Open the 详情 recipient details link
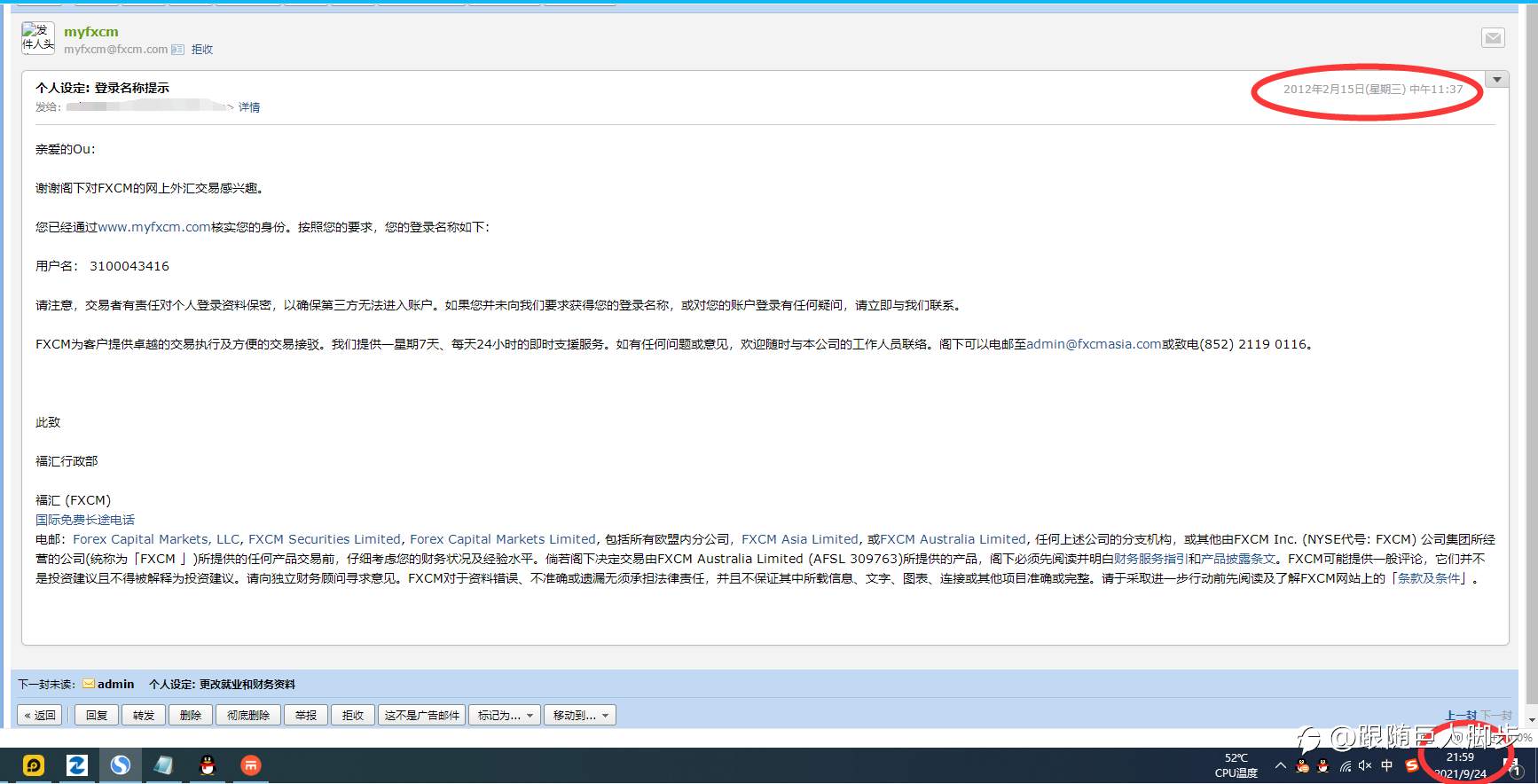This screenshot has height=784, width=1538. pos(249,107)
